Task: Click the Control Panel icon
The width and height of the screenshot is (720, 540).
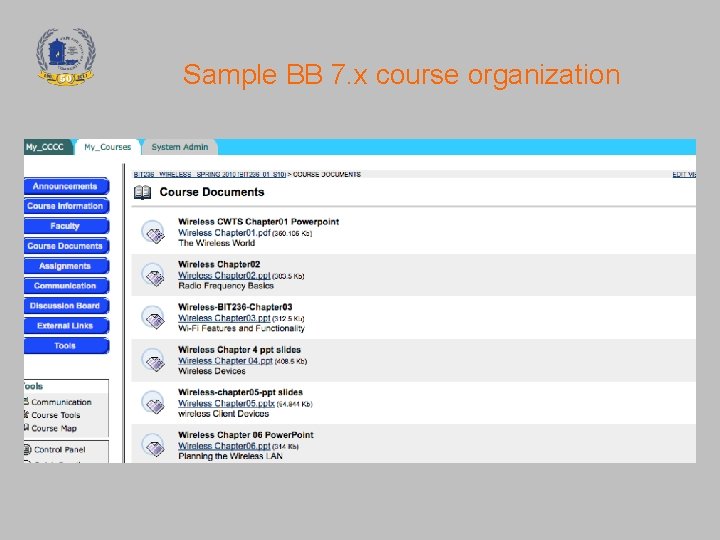Action: pos(28,450)
